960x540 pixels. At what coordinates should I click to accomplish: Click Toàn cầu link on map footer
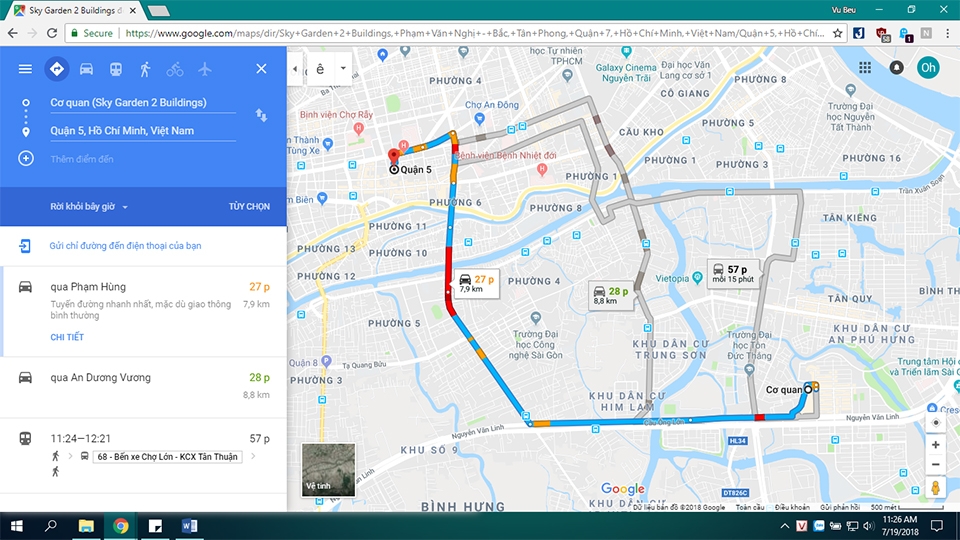coord(749,508)
